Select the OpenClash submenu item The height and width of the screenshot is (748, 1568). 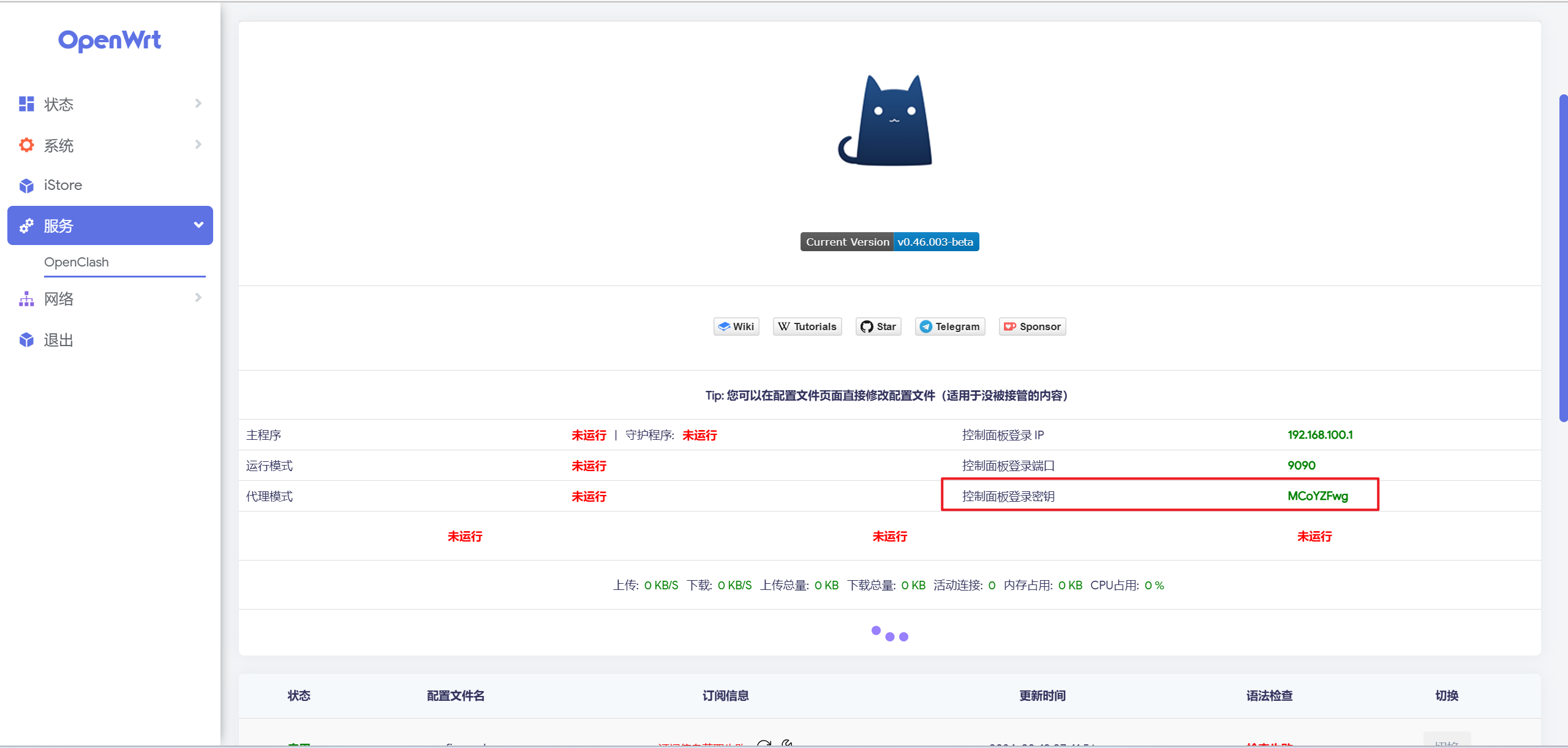(x=77, y=262)
